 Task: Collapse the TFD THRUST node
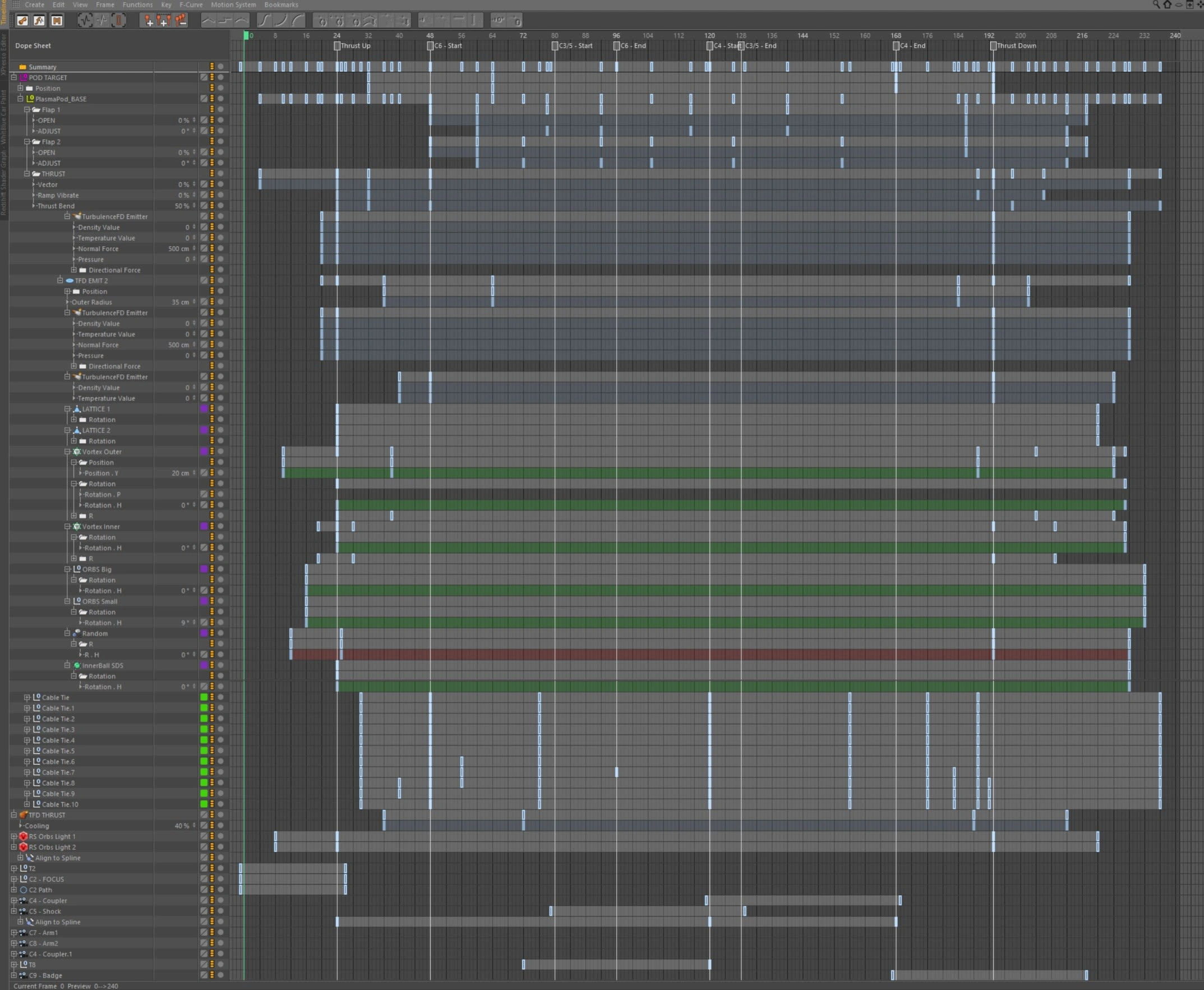14,815
